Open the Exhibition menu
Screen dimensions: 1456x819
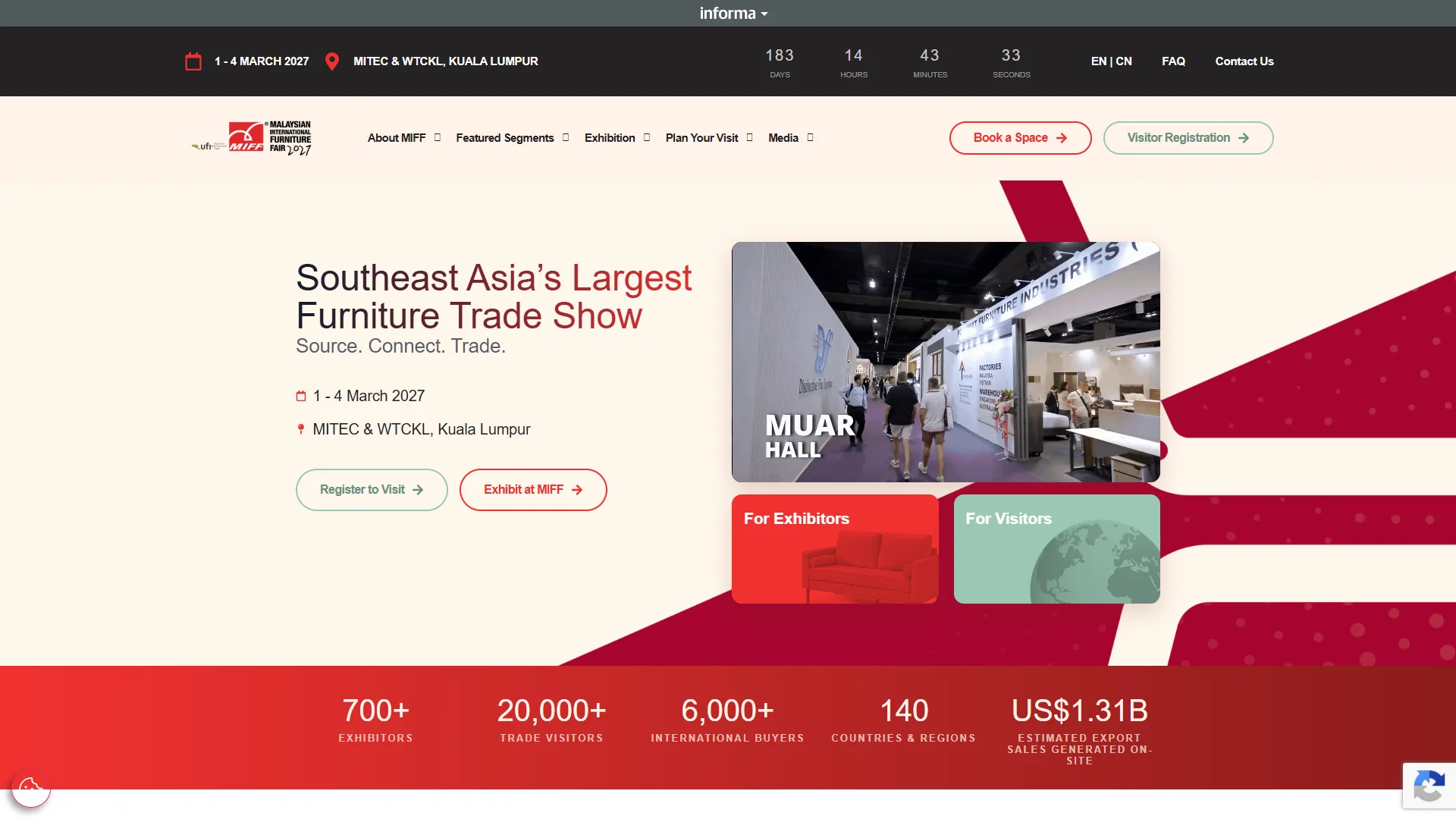(x=610, y=138)
